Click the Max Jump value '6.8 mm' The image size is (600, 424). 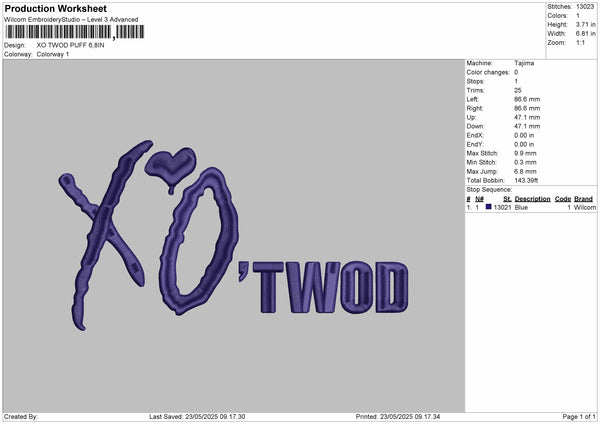click(x=525, y=171)
